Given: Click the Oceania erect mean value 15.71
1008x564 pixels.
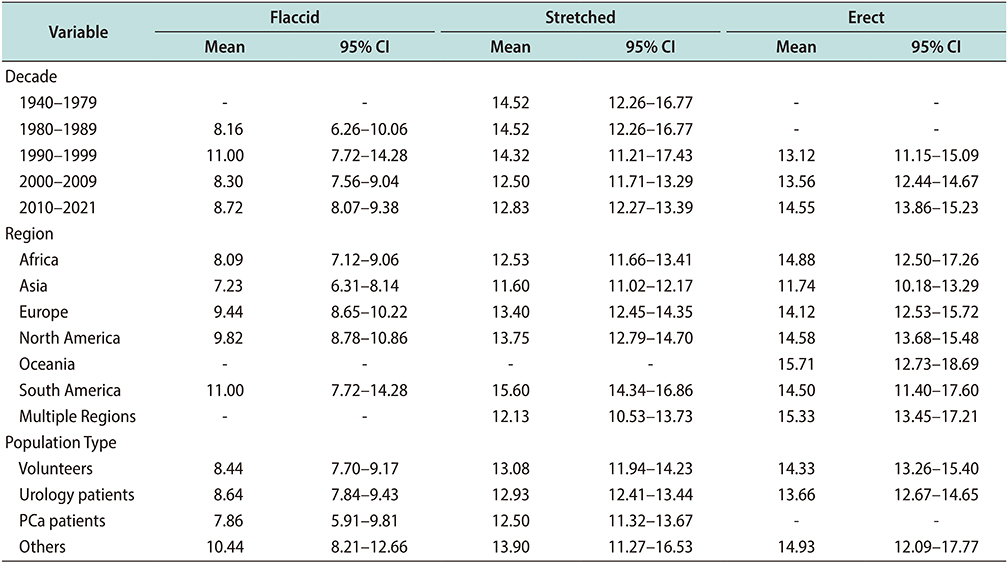Looking at the screenshot, I should coord(795,364).
